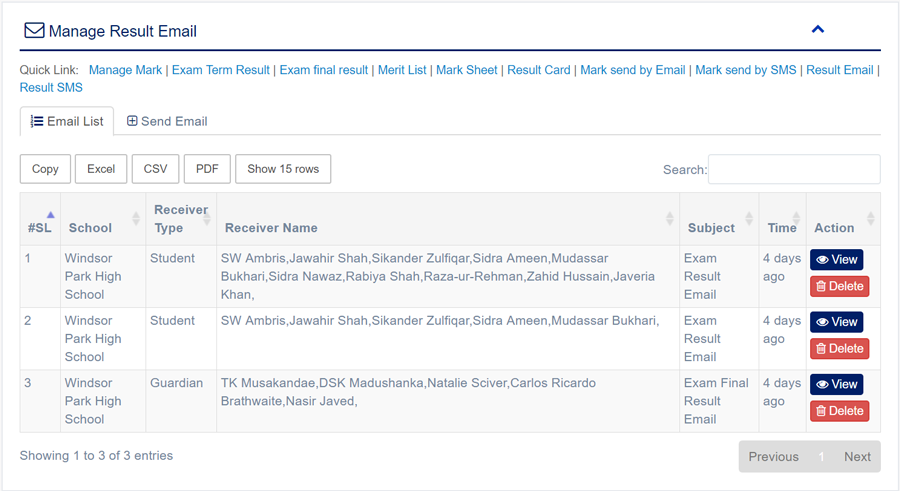Collapse the Manage Result Email panel chevron
900x491 pixels.
(x=818, y=29)
